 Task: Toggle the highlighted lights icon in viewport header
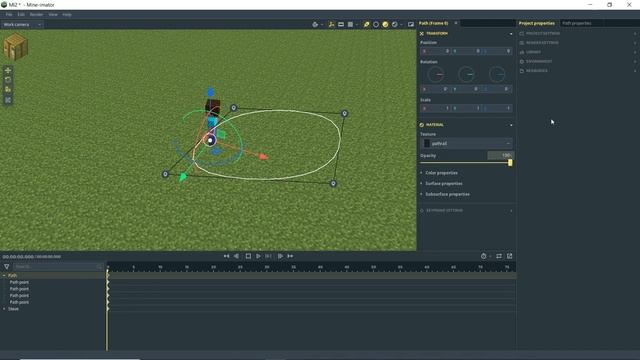pos(367,24)
